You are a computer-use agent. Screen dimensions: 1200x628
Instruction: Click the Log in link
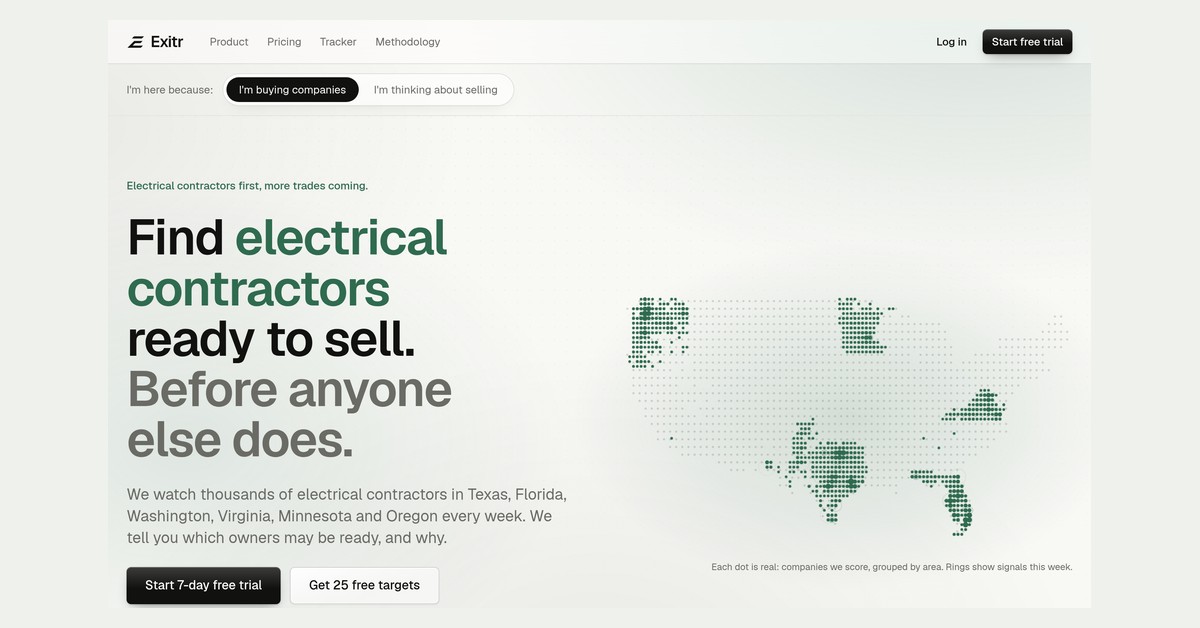pyautogui.click(x=951, y=42)
